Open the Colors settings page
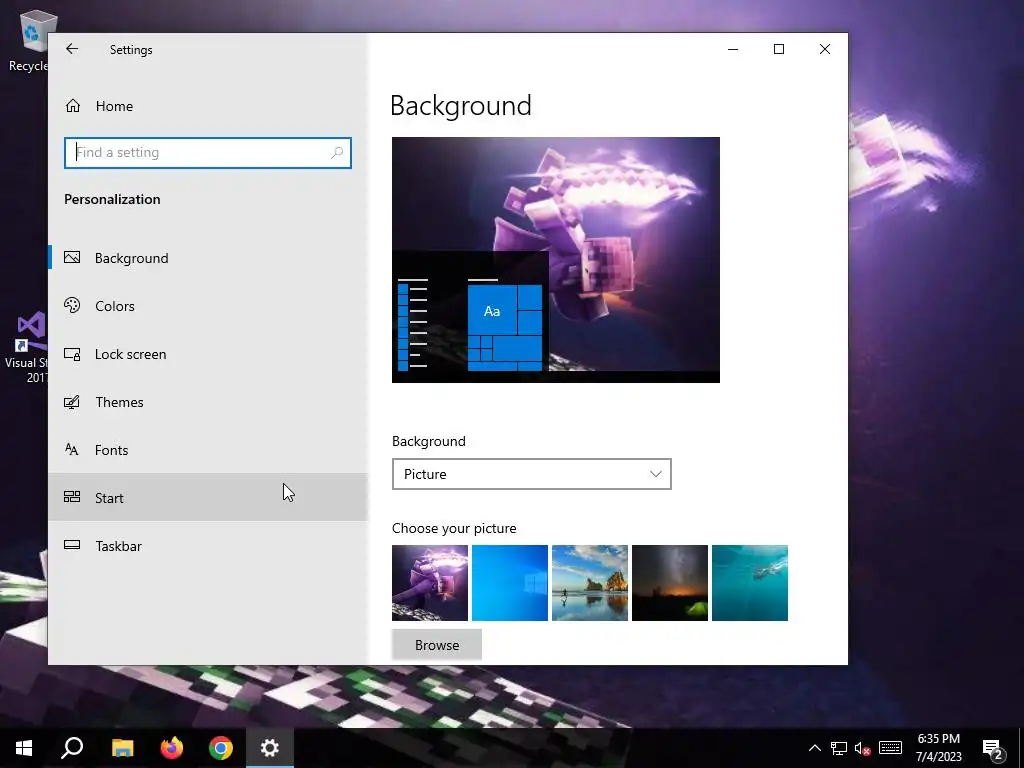The width and height of the screenshot is (1024, 768). click(208, 306)
